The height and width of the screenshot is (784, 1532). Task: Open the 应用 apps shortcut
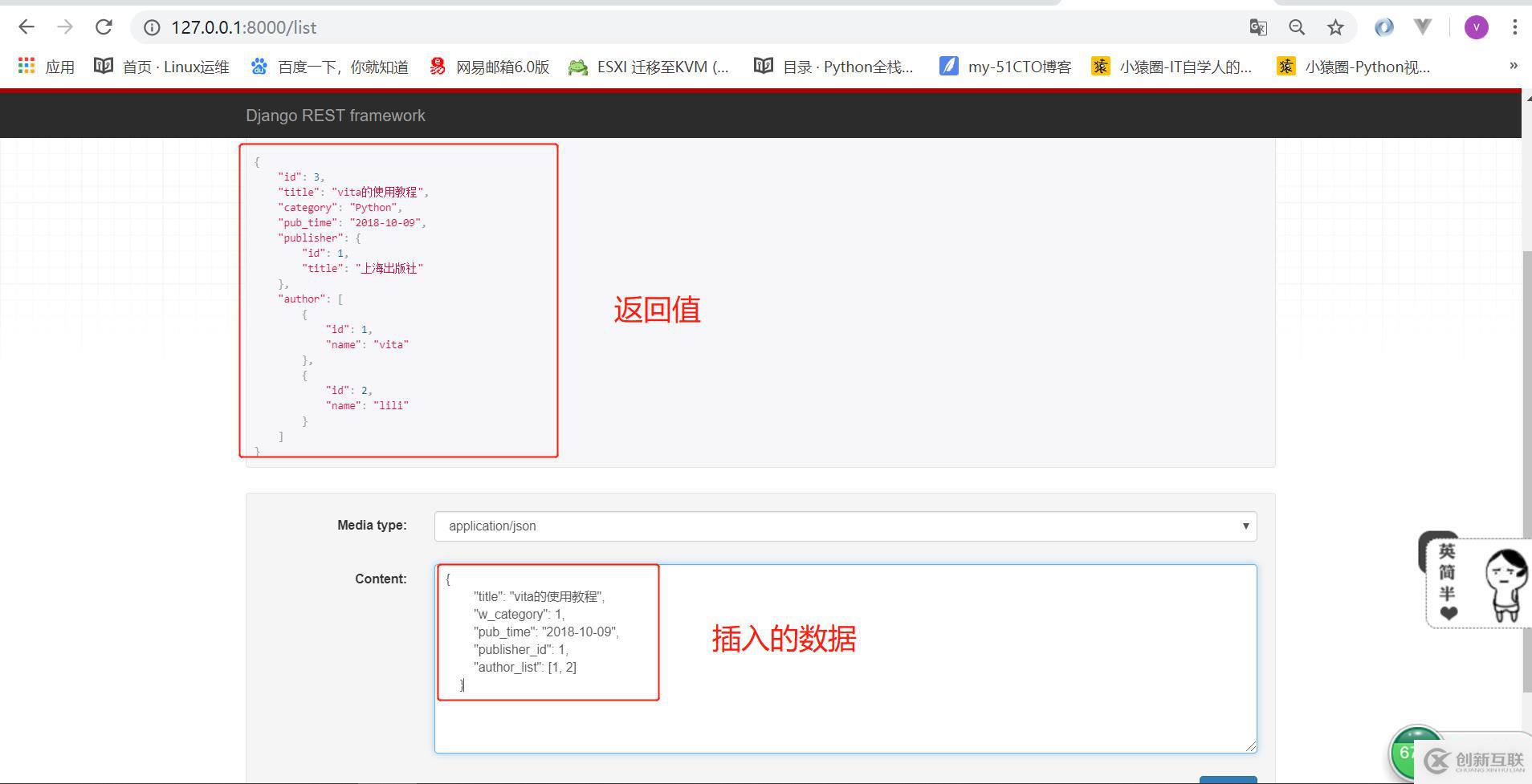point(47,67)
